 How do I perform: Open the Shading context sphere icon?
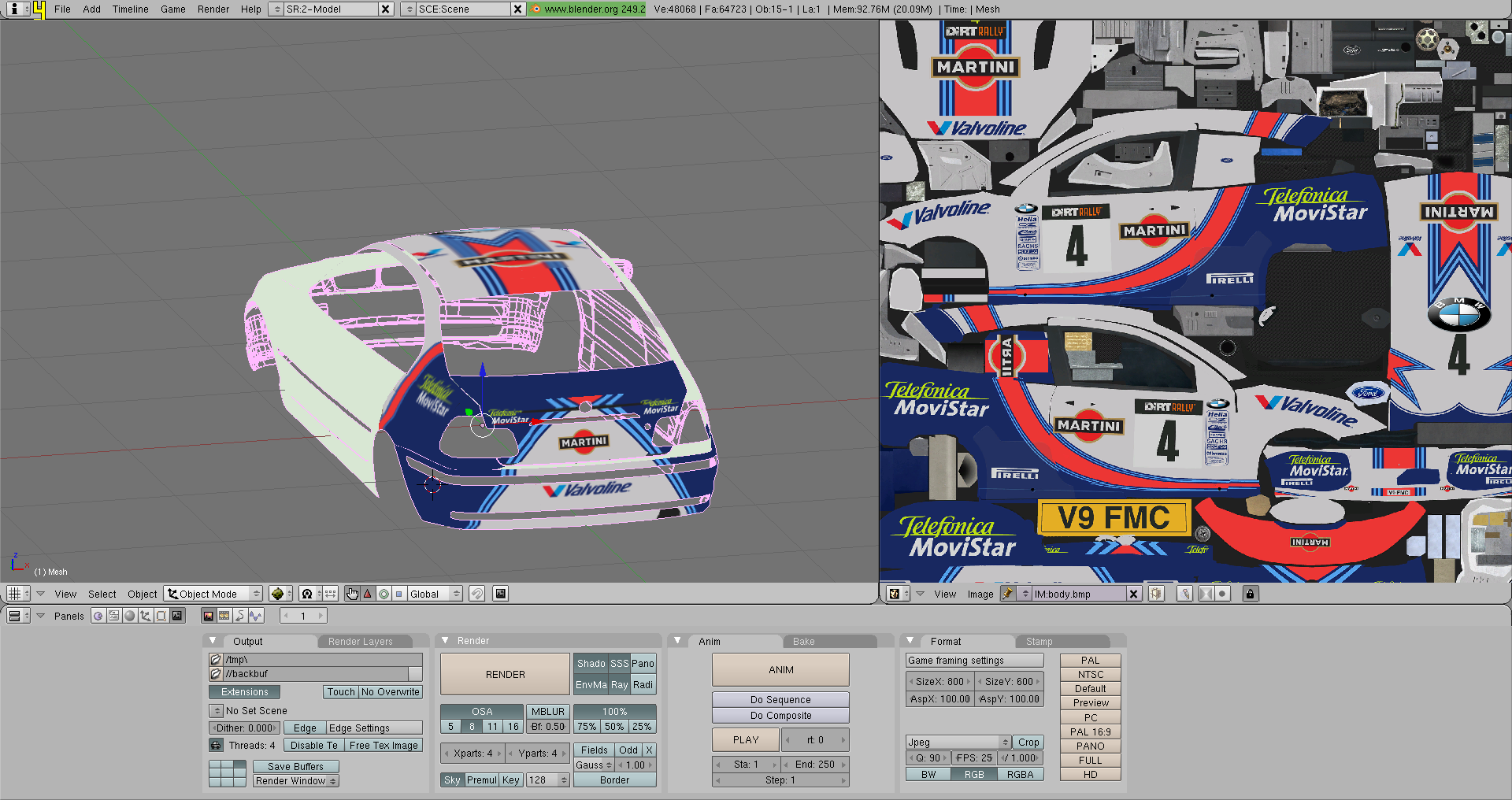(x=129, y=616)
